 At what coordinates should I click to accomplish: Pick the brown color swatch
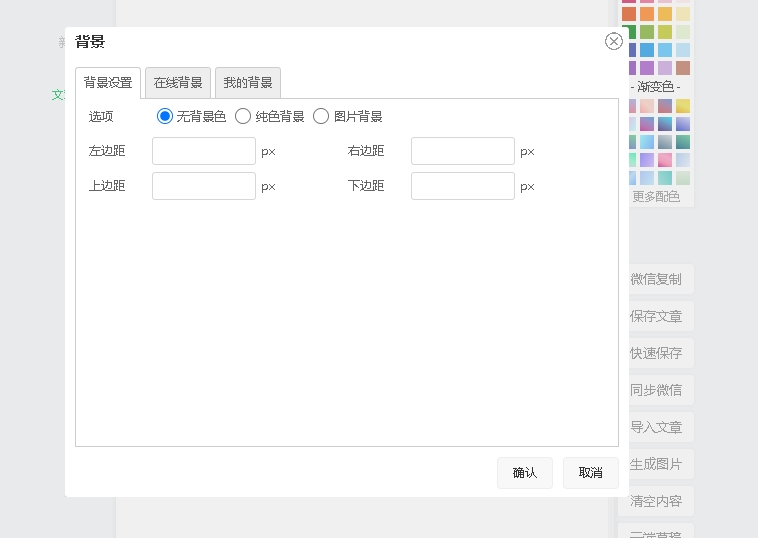[x=683, y=68]
